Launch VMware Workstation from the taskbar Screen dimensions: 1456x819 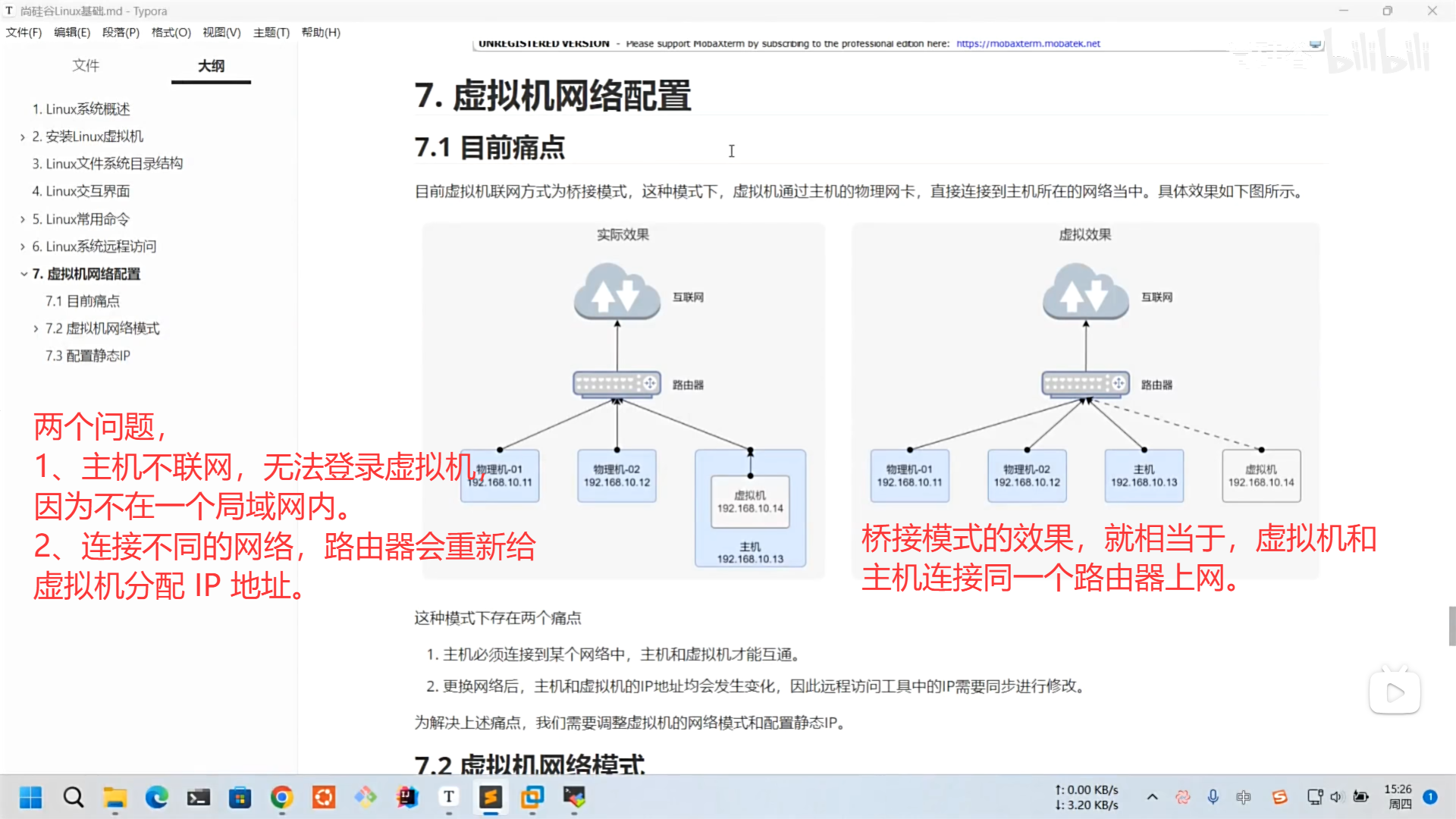pyautogui.click(x=532, y=797)
